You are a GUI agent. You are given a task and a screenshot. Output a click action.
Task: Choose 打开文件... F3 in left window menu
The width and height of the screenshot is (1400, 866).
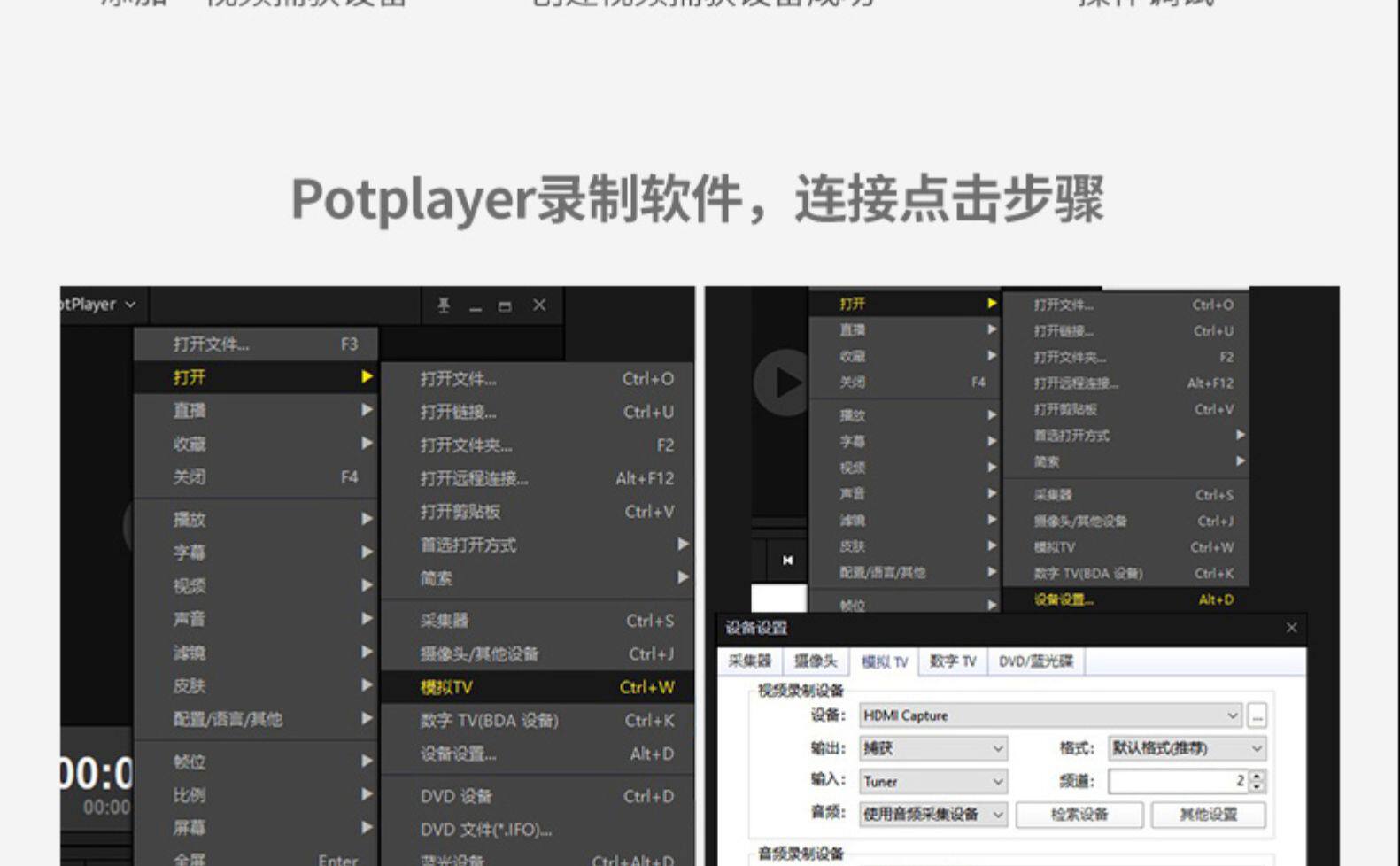click(x=257, y=344)
